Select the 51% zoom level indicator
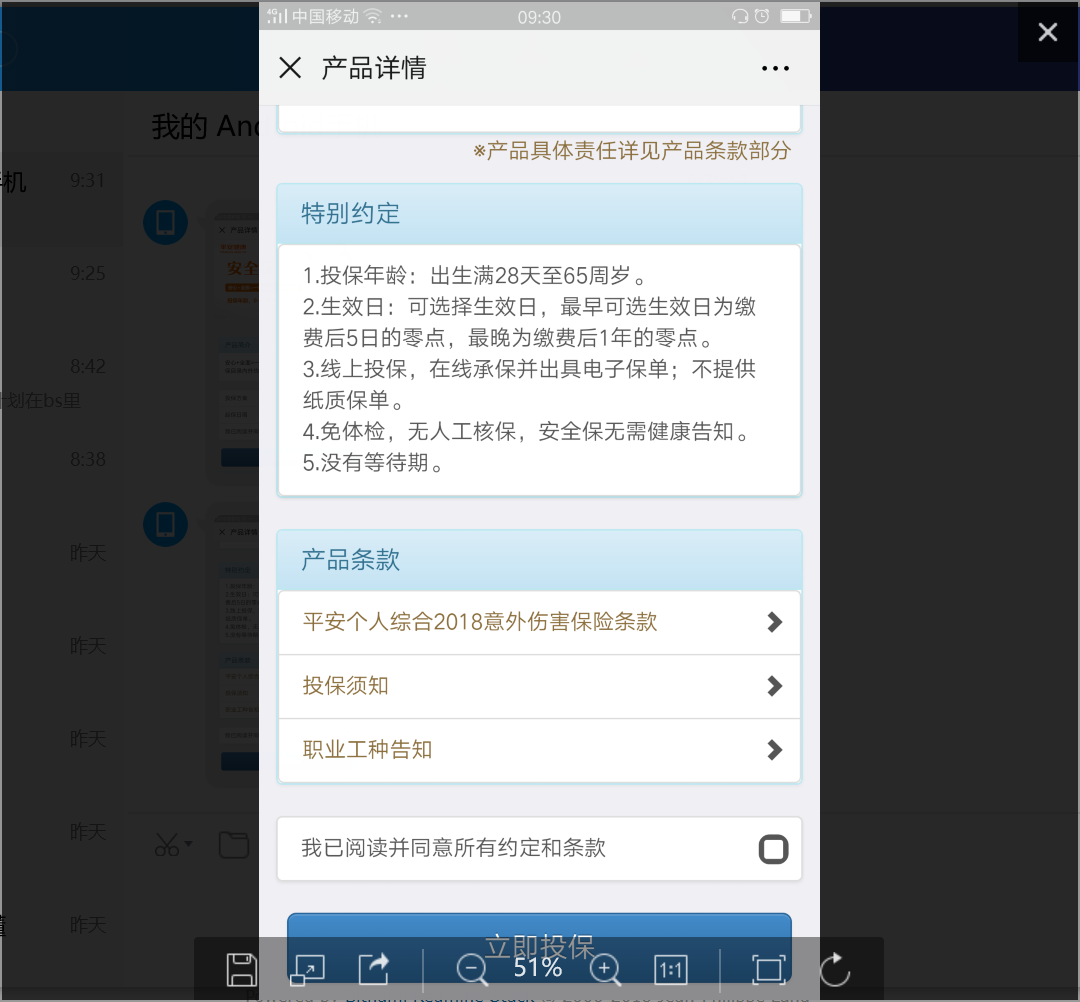This screenshot has width=1080, height=1002. click(538, 968)
